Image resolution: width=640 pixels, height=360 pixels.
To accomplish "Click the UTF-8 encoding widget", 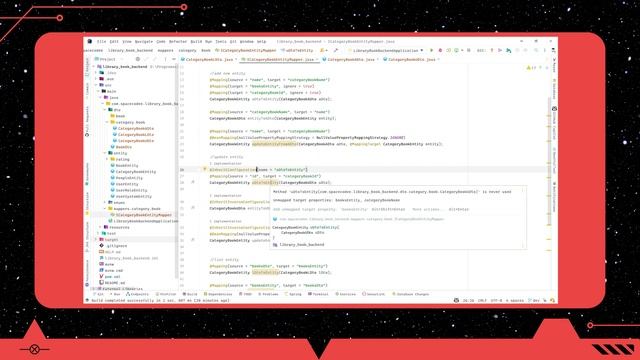I will point(496,300).
